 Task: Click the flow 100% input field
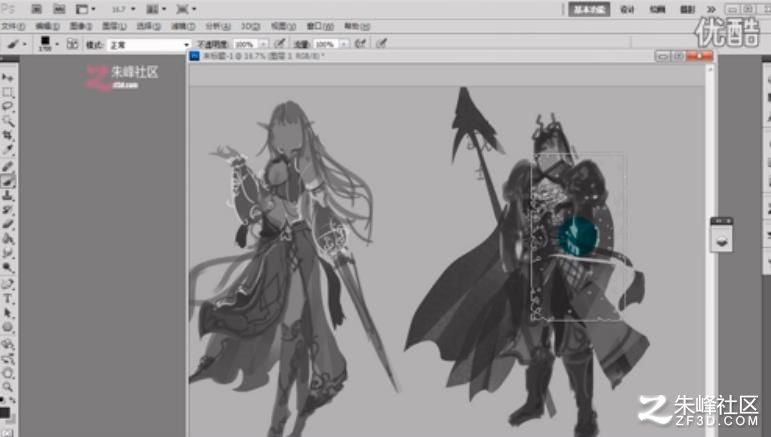point(326,44)
